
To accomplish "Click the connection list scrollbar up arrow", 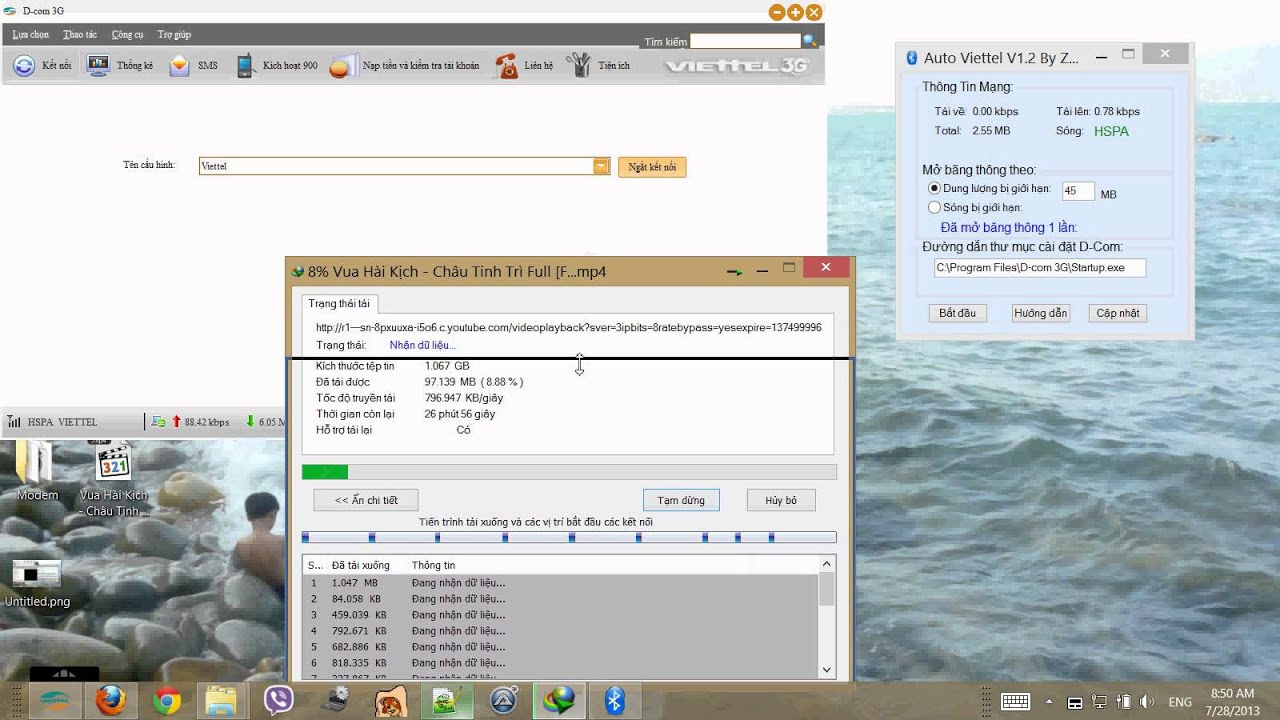I will (827, 565).
